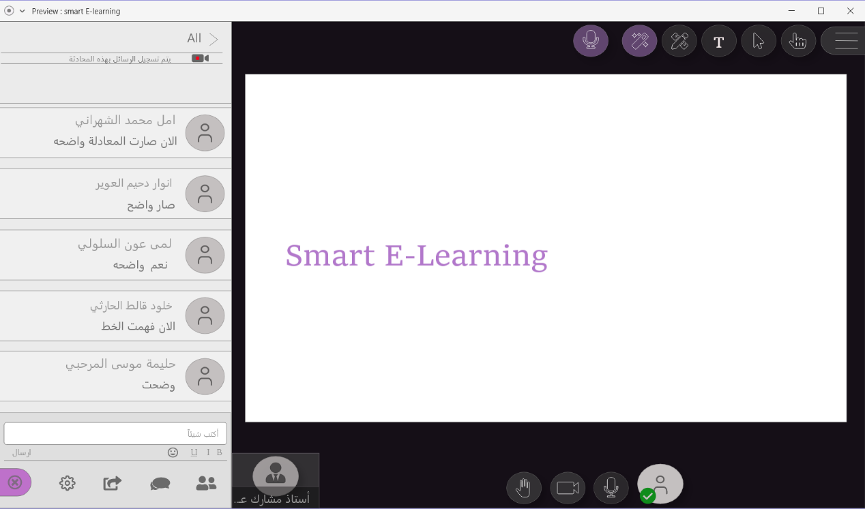Toggle the camera video sharing
866x510 pixels.
567,487
